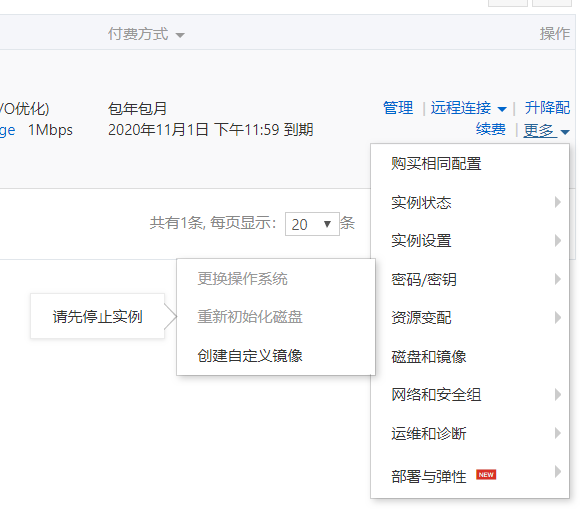Select 实例状态 menu item
581x527 pixels.
pyautogui.click(x=469, y=202)
